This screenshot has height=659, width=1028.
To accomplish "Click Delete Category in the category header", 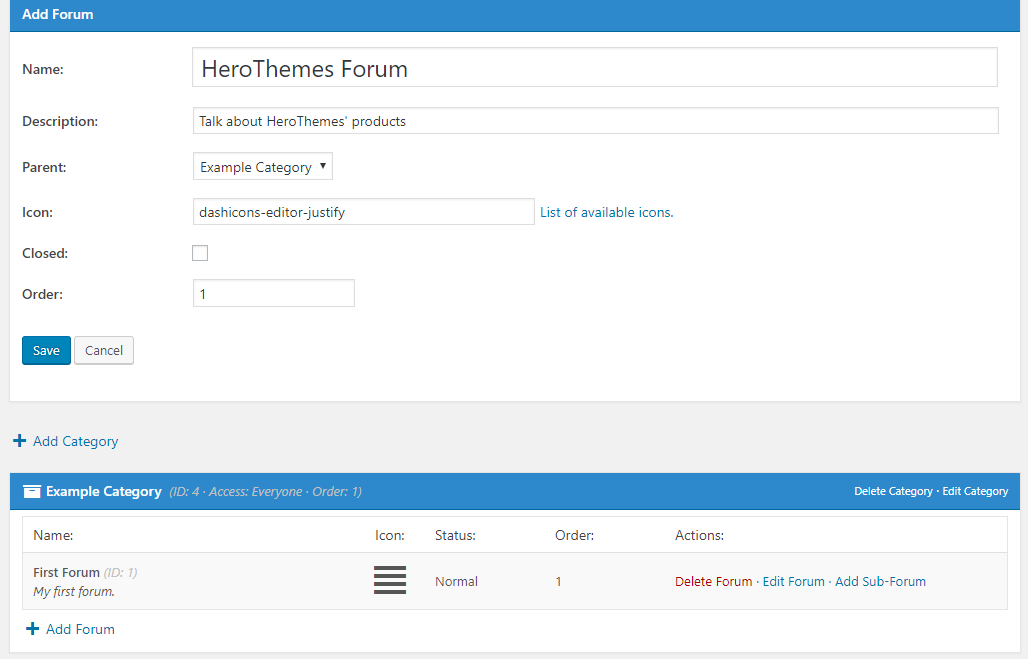I will [893, 491].
